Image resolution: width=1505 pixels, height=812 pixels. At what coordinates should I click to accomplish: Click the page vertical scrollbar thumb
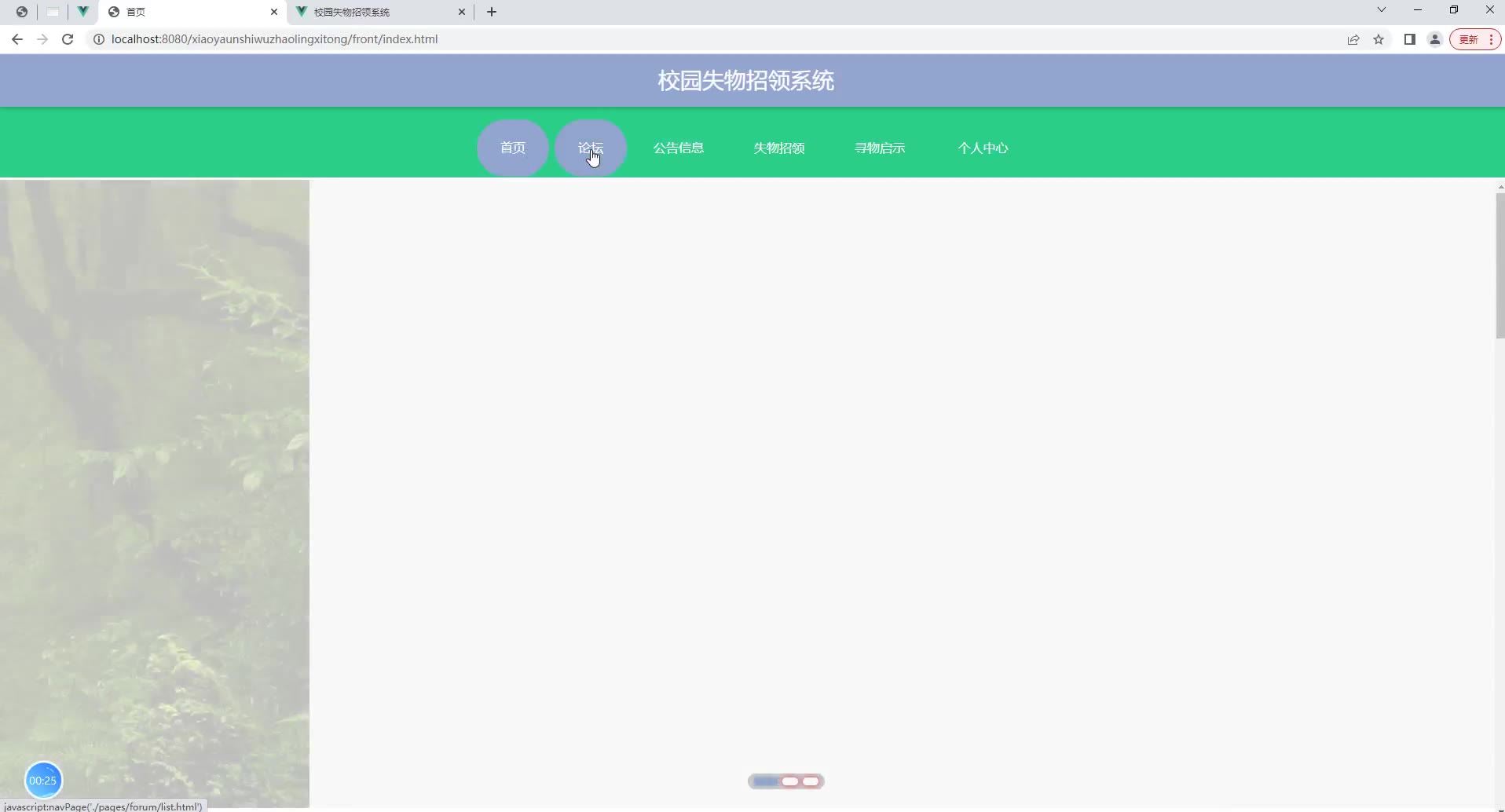click(x=1500, y=265)
